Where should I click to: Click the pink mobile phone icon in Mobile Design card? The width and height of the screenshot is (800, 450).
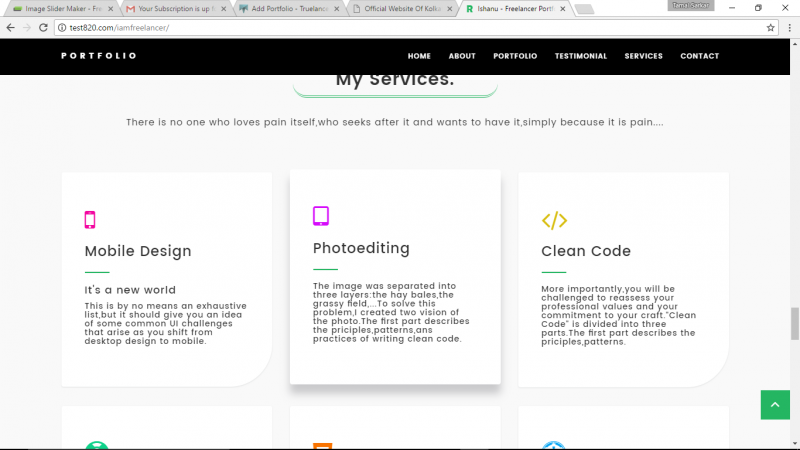tap(90, 220)
